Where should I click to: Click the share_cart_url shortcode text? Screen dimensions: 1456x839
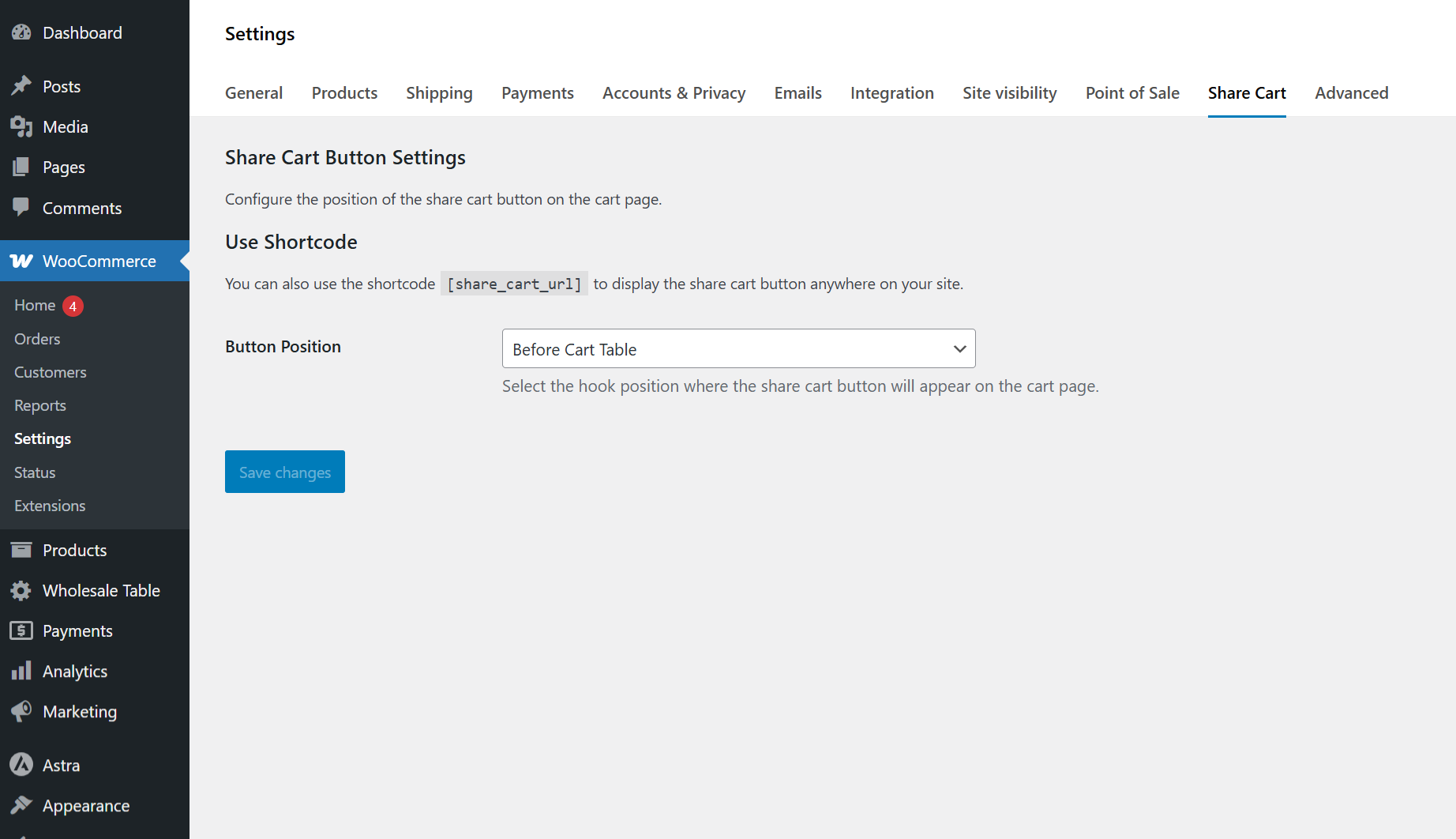click(514, 284)
